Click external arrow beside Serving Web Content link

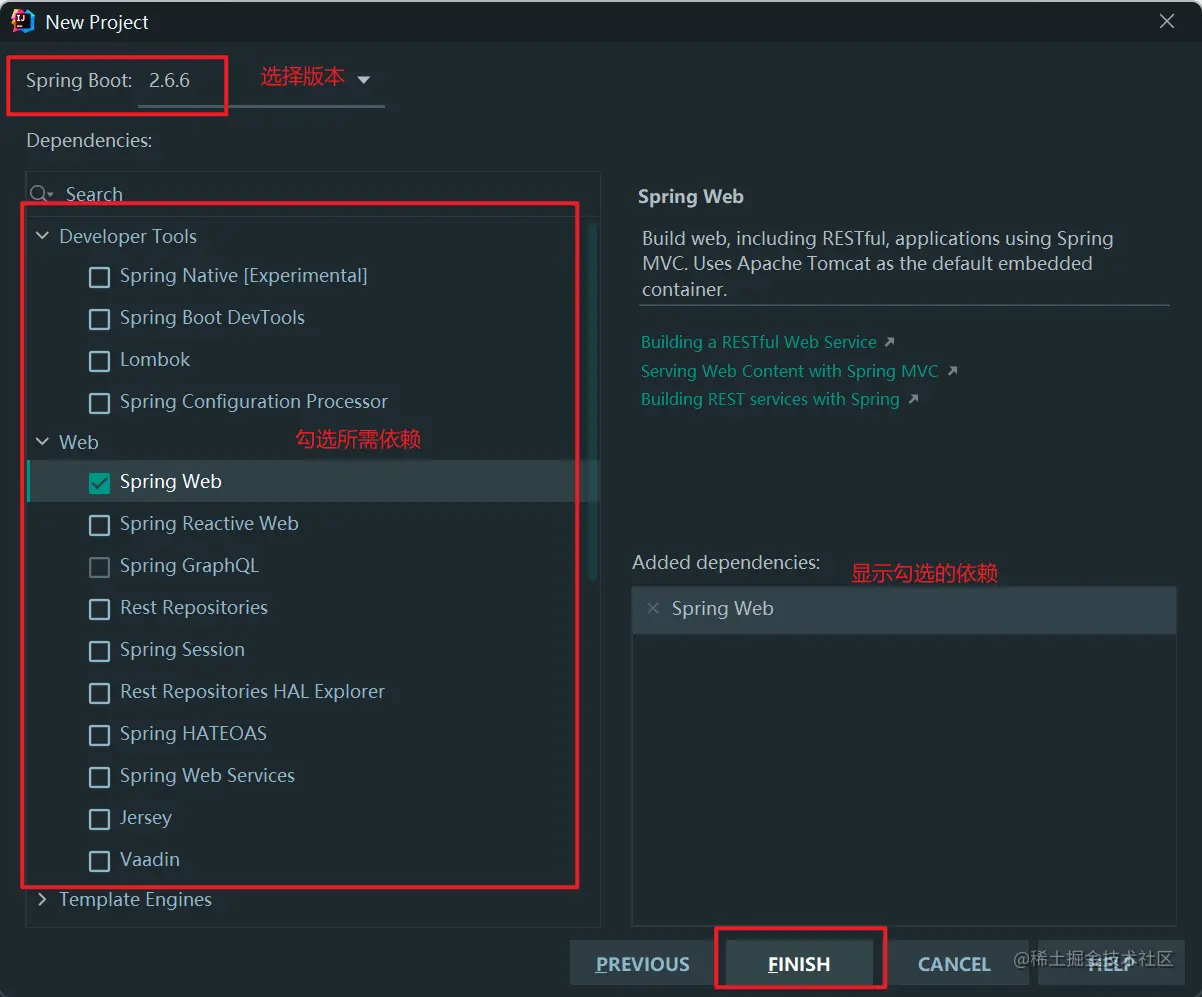click(x=952, y=371)
